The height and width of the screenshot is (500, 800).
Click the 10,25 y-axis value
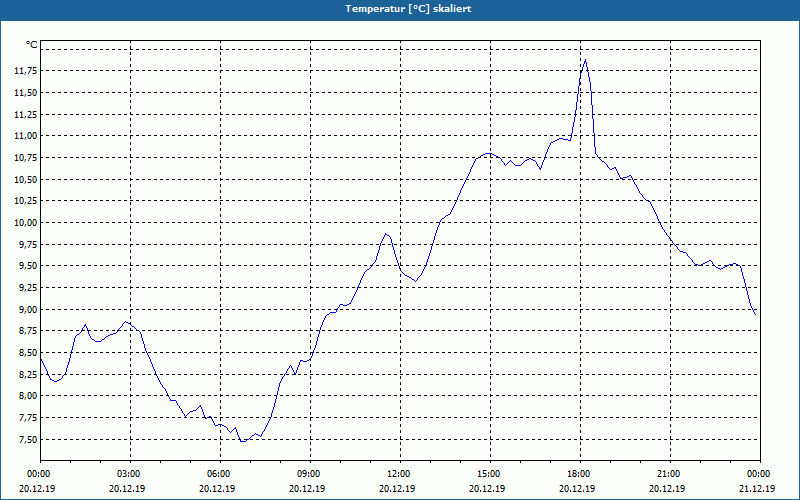click(25, 201)
